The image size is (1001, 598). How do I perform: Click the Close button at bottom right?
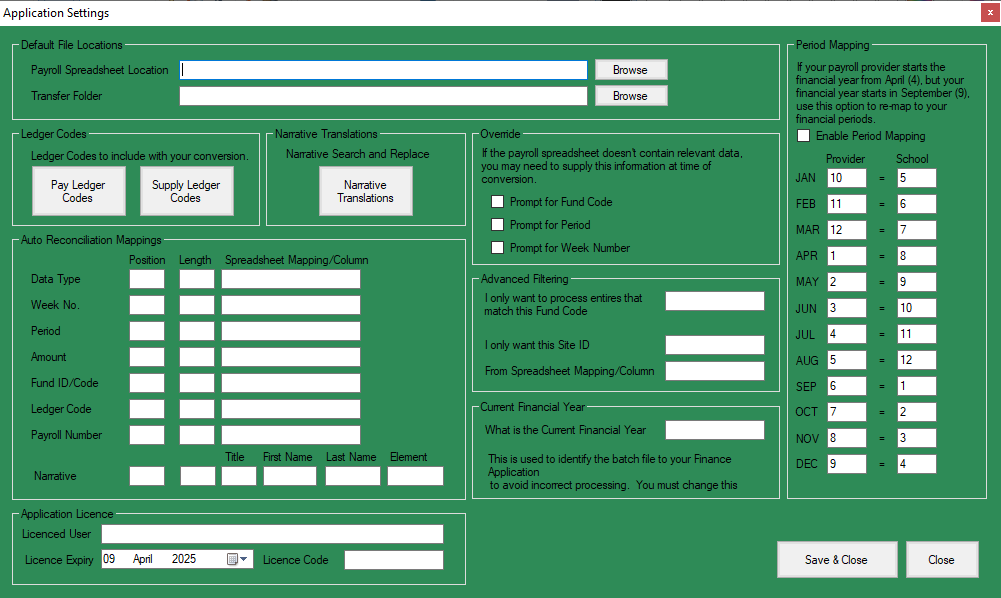tap(941, 560)
